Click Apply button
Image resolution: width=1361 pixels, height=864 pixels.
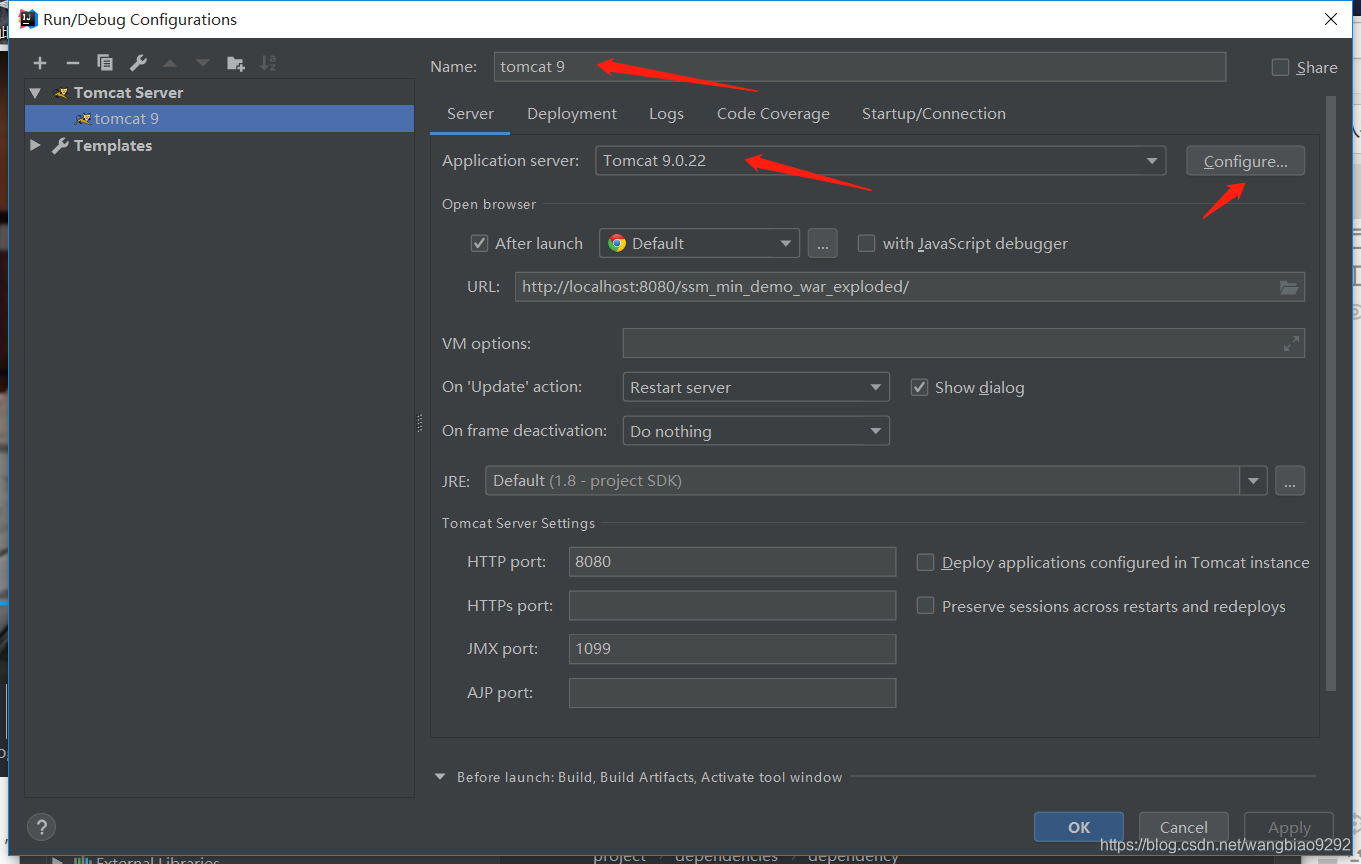tap(1289, 827)
